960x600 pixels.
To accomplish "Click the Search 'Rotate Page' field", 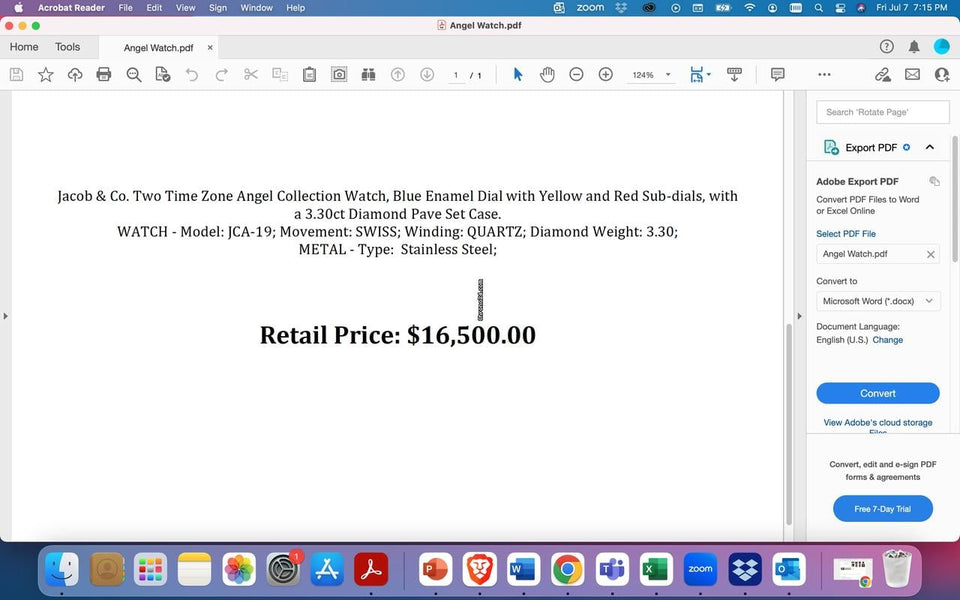I will click(883, 112).
